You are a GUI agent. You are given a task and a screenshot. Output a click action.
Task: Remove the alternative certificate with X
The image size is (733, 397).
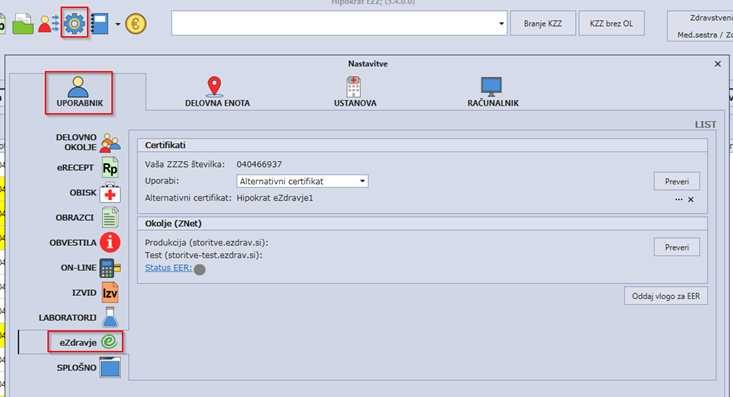point(691,200)
